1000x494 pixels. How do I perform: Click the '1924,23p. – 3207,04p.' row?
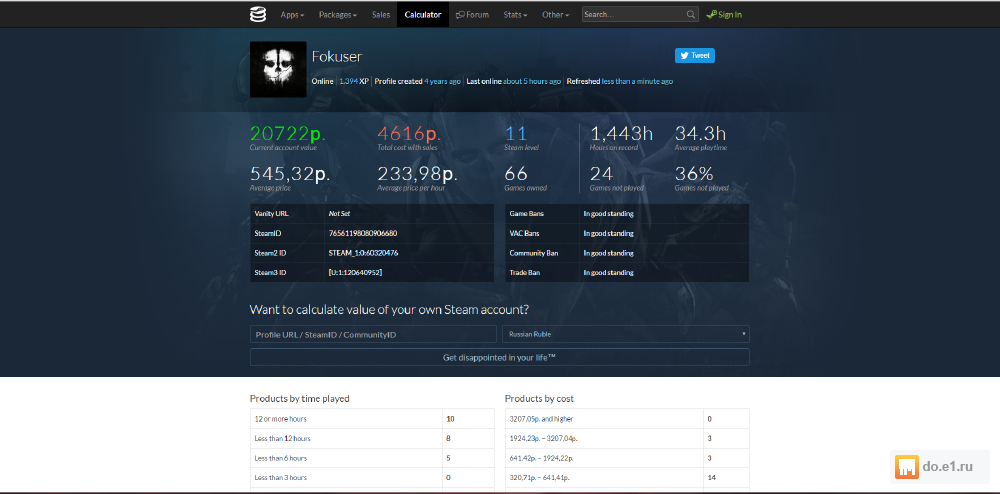coord(627,439)
